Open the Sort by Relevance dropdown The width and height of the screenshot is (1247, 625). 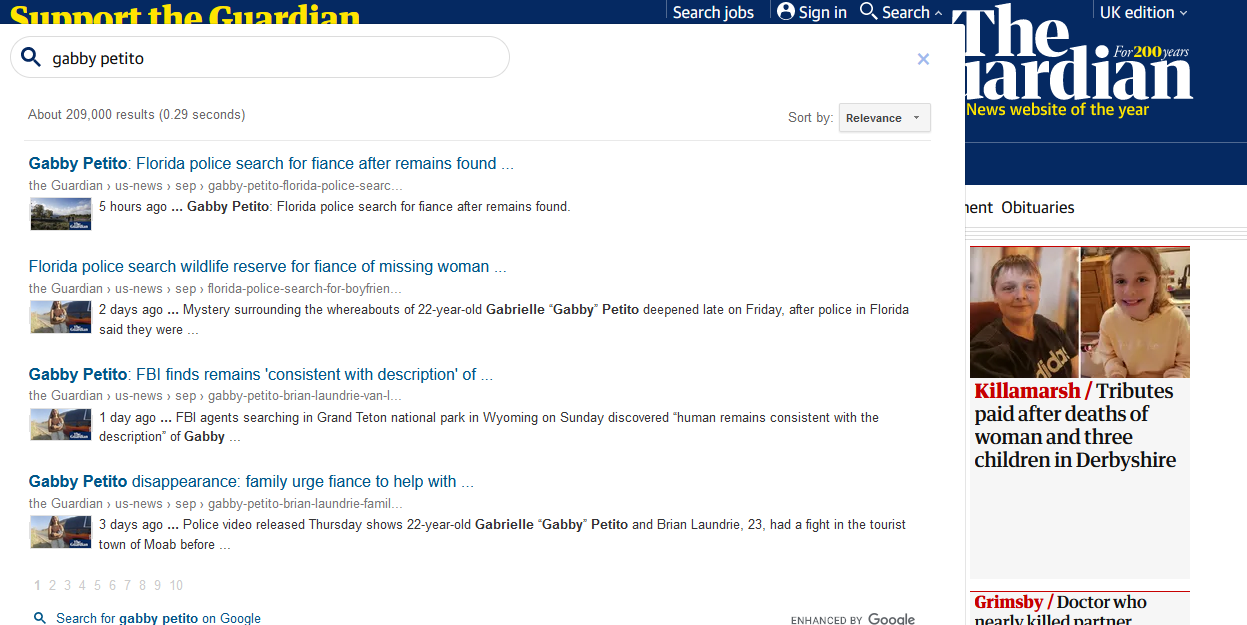(884, 118)
